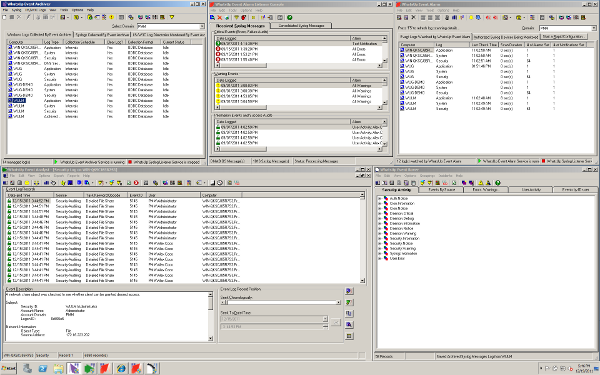Click the Seek Chronologically slider track

pos(281,302)
